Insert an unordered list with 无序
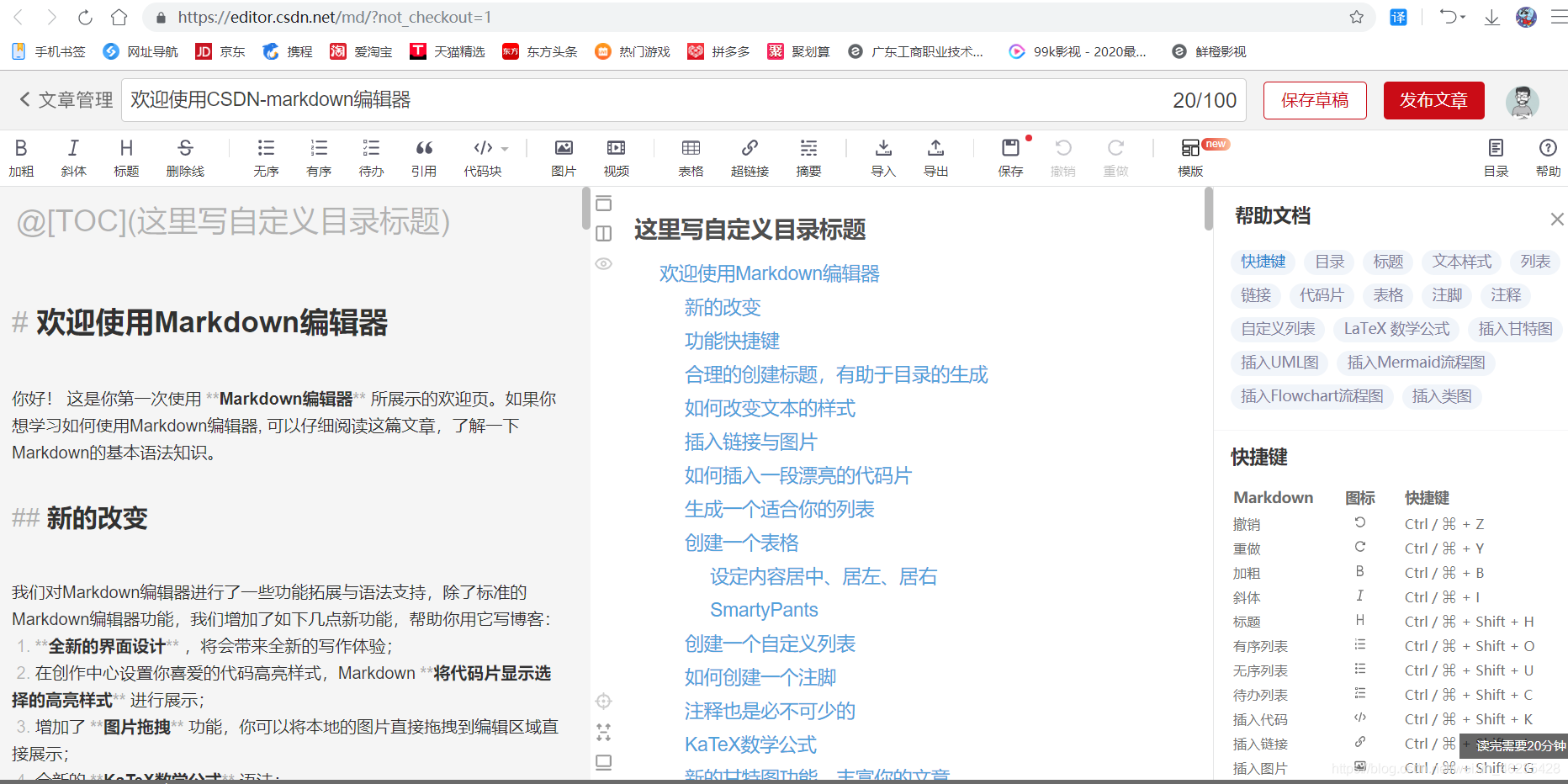This screenshot has height=784, width=1568. point(266,157)
